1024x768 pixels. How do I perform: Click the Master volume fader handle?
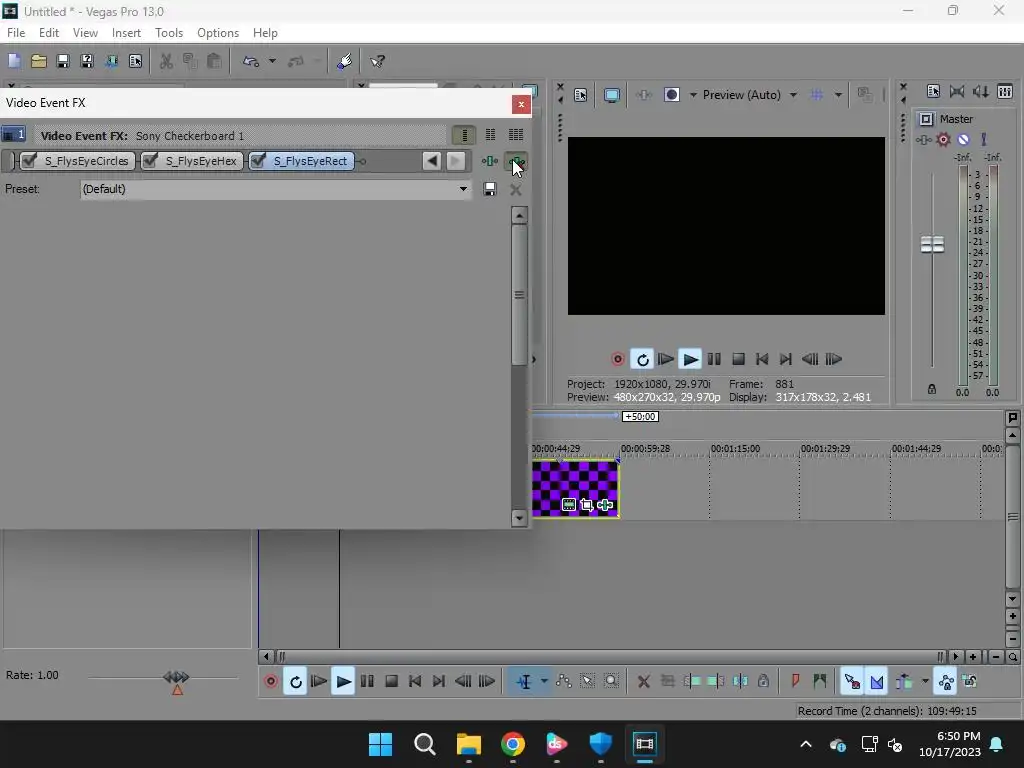pos(932,245)
